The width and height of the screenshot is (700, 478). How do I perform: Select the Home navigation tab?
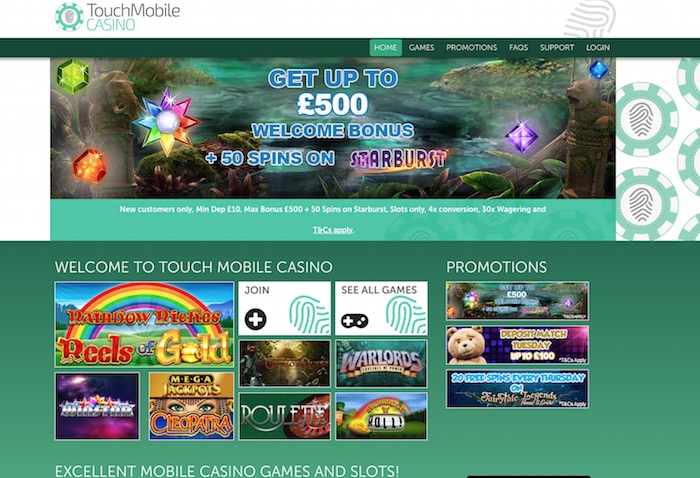coord(385,48)
